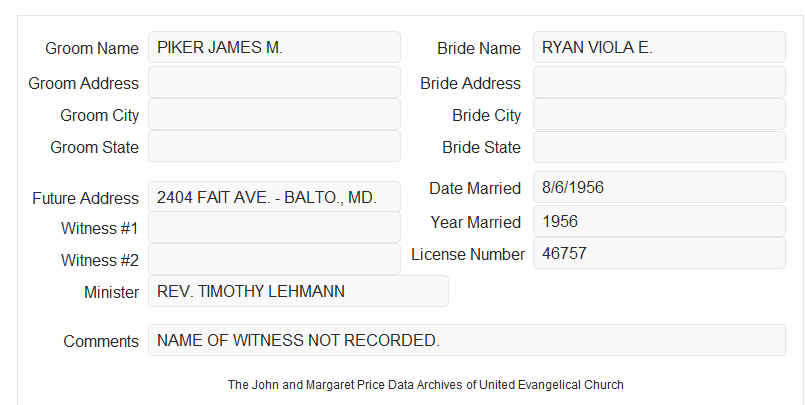Image resolution: width=805 pixels, height=405 pixels.
Task: Focus the Bride Address input box
Action: point(659,82)
